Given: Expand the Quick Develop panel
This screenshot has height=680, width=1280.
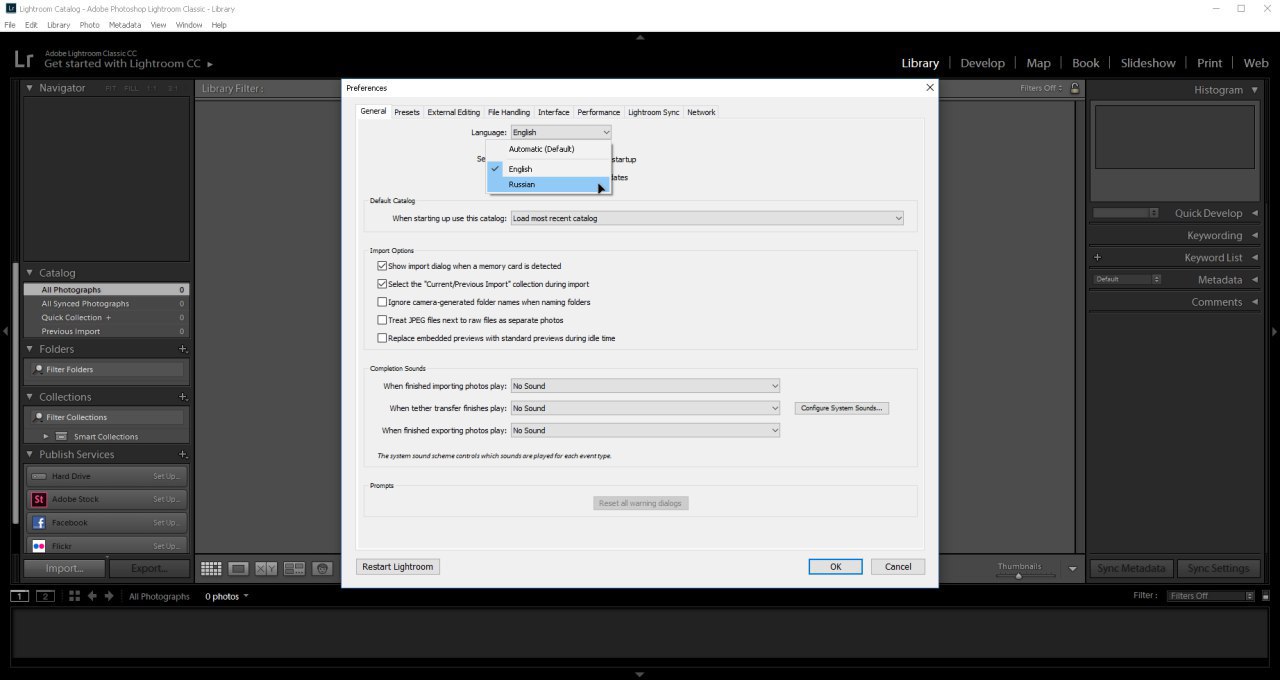Looking at the screenshot, I should pyautogui.click(x=1254, y=213).
